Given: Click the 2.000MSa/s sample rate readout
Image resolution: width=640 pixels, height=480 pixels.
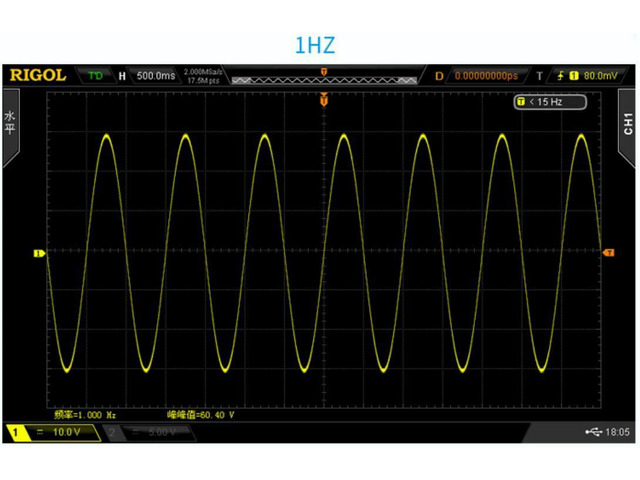Looking at the screenshot, I should coord(203,71).
